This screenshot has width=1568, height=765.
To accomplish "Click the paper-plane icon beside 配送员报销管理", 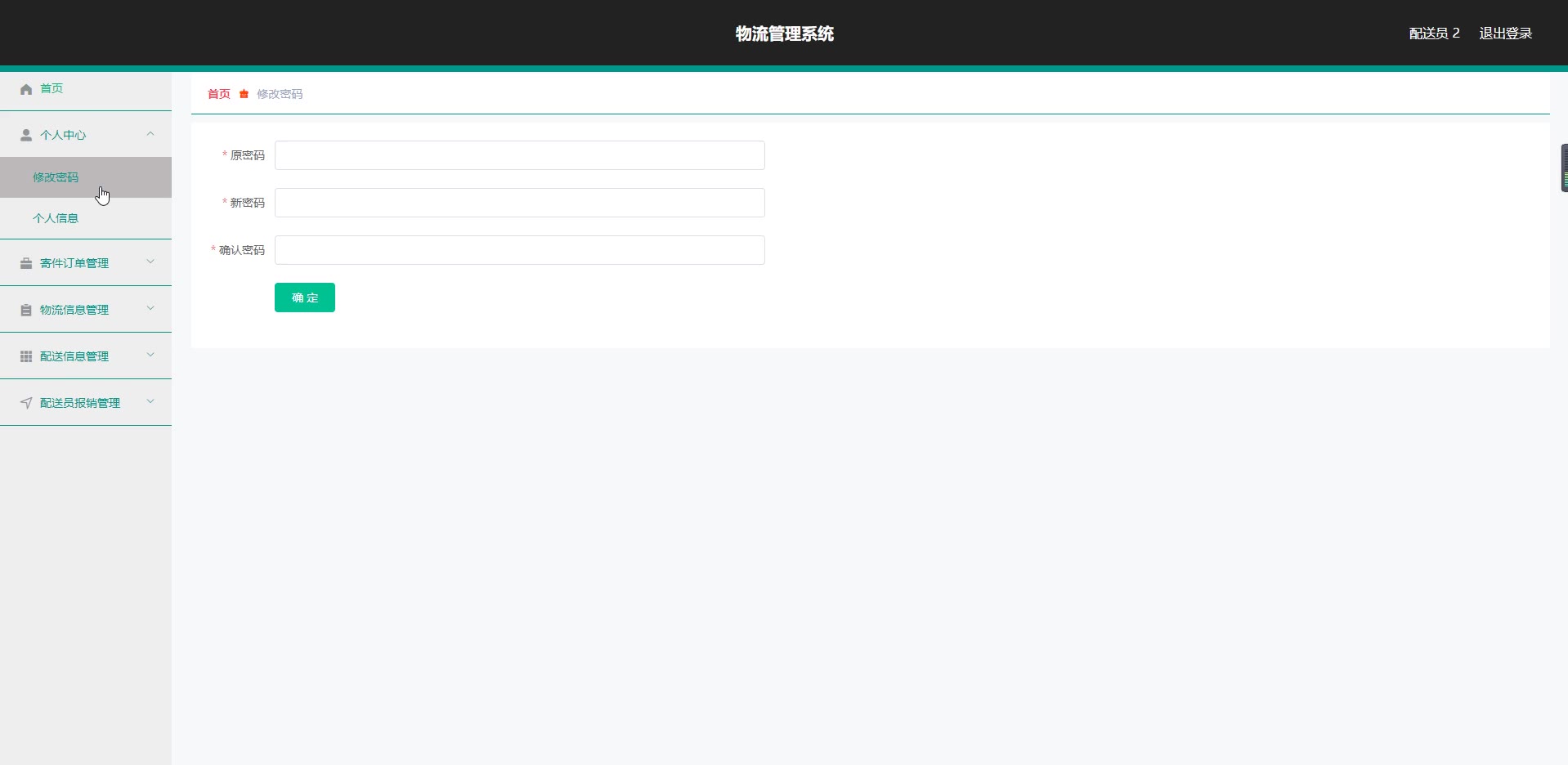I will click(x=26, y=403).
